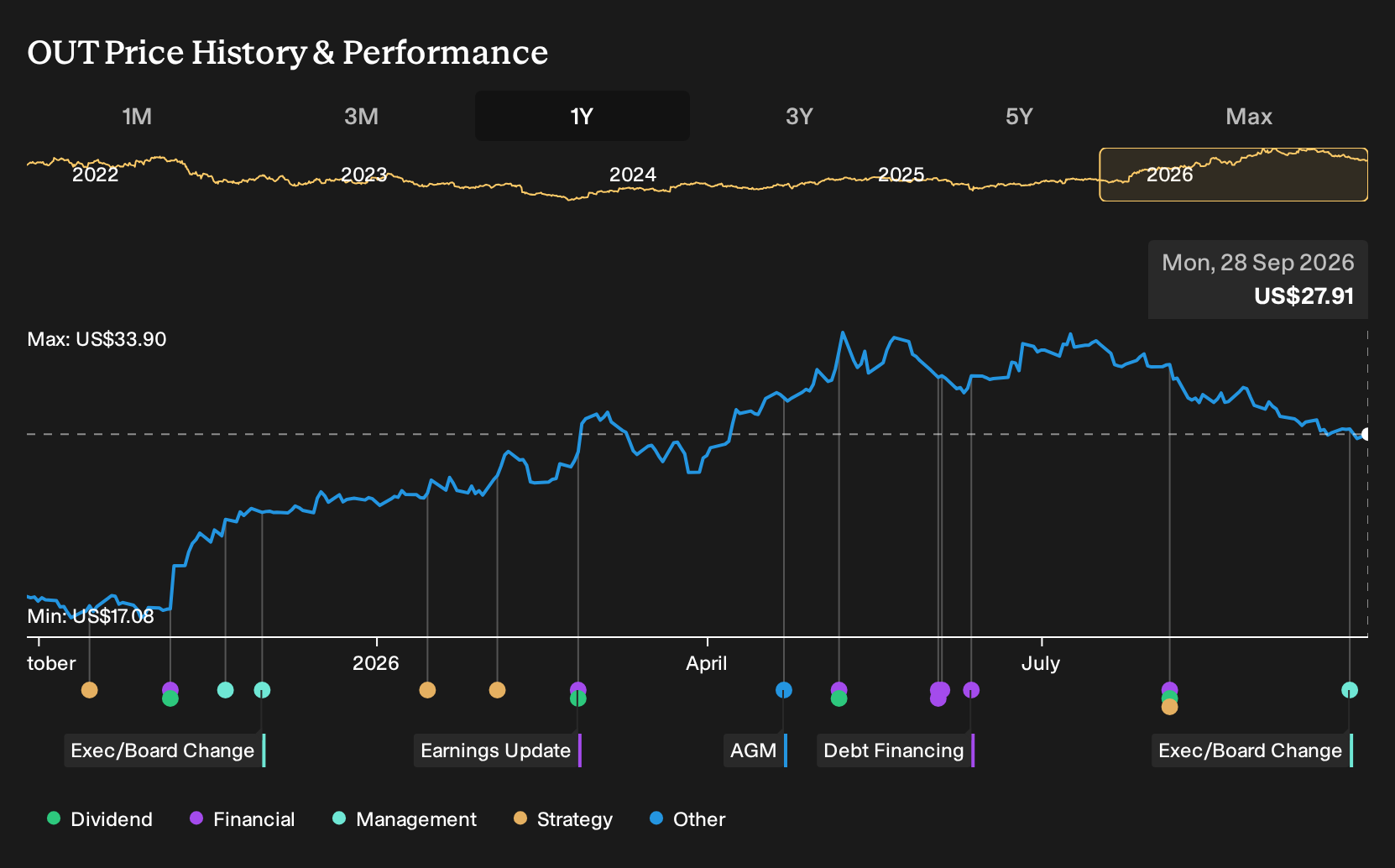Click the orange Strategy marker in mid-January
1395x868 pixels.
[x=427, y=690]
